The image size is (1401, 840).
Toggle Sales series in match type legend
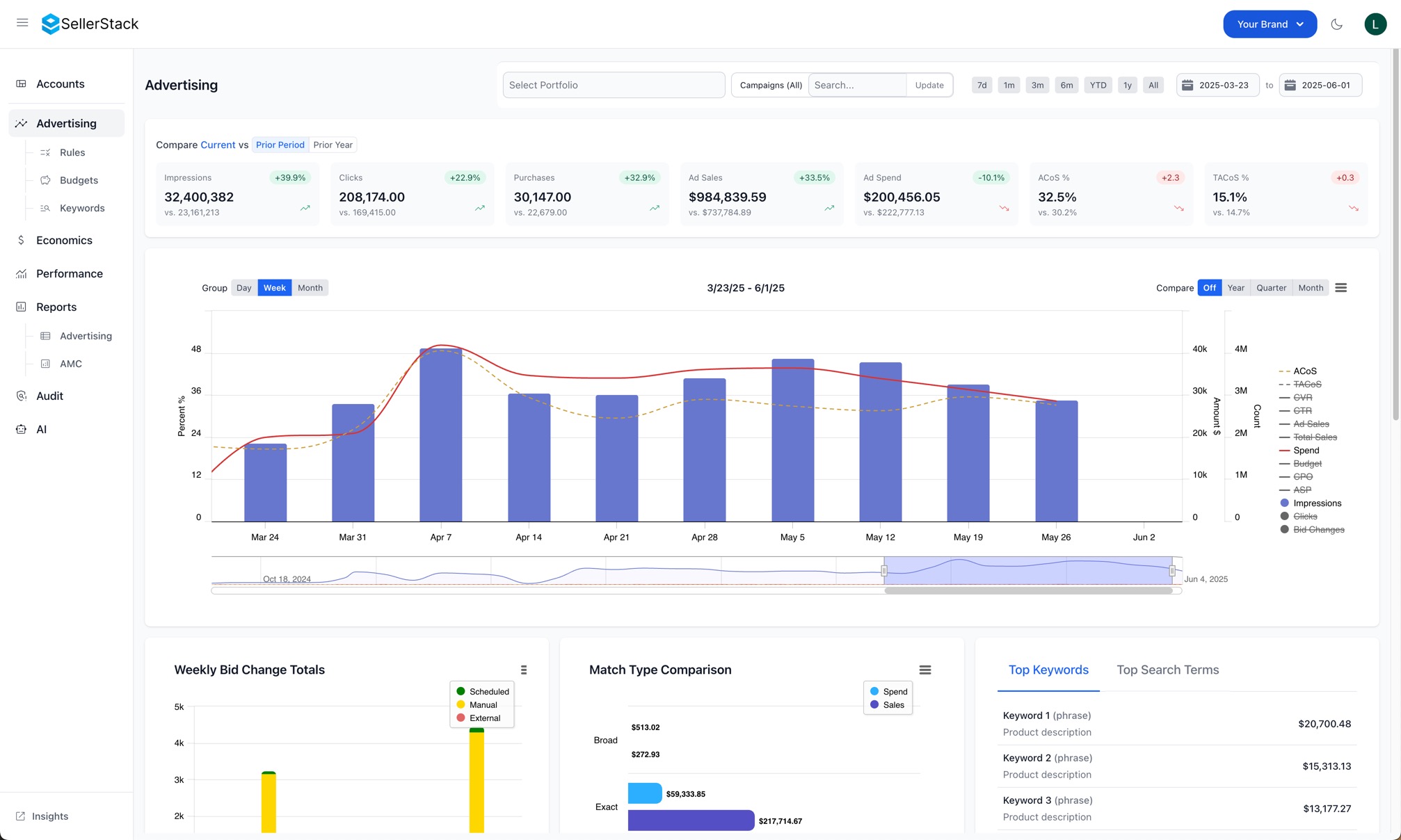click(887, 704)
